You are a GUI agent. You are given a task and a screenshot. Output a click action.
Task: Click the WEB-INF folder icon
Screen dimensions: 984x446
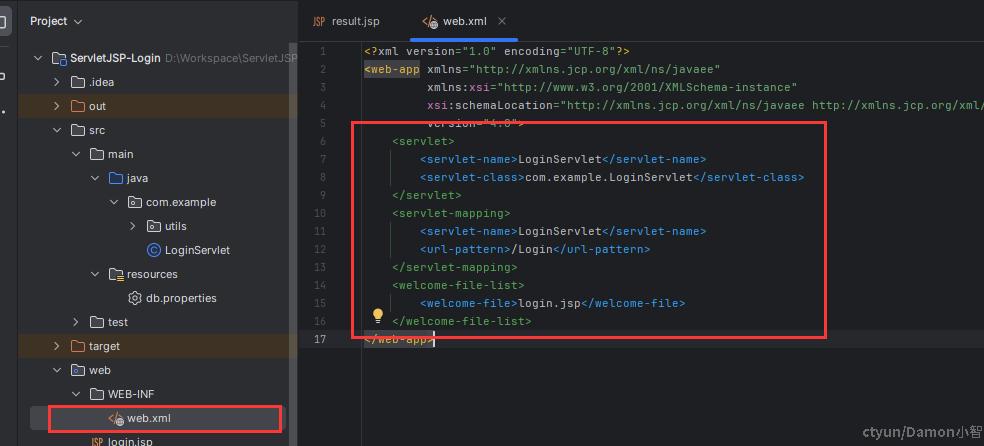tap(97, 394)
